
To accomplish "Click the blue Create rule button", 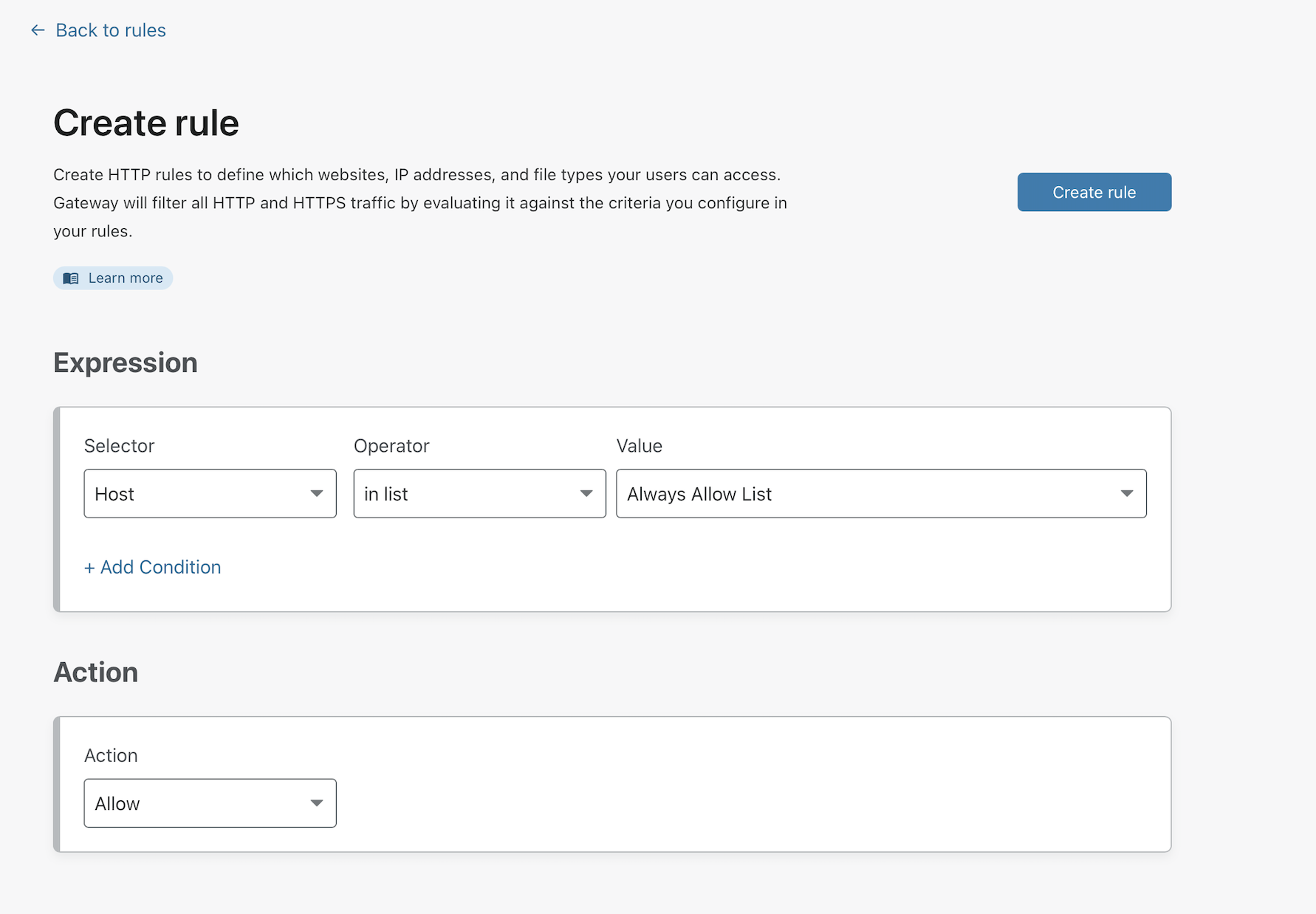I will pyautogui.click(x=1094, y=192).
